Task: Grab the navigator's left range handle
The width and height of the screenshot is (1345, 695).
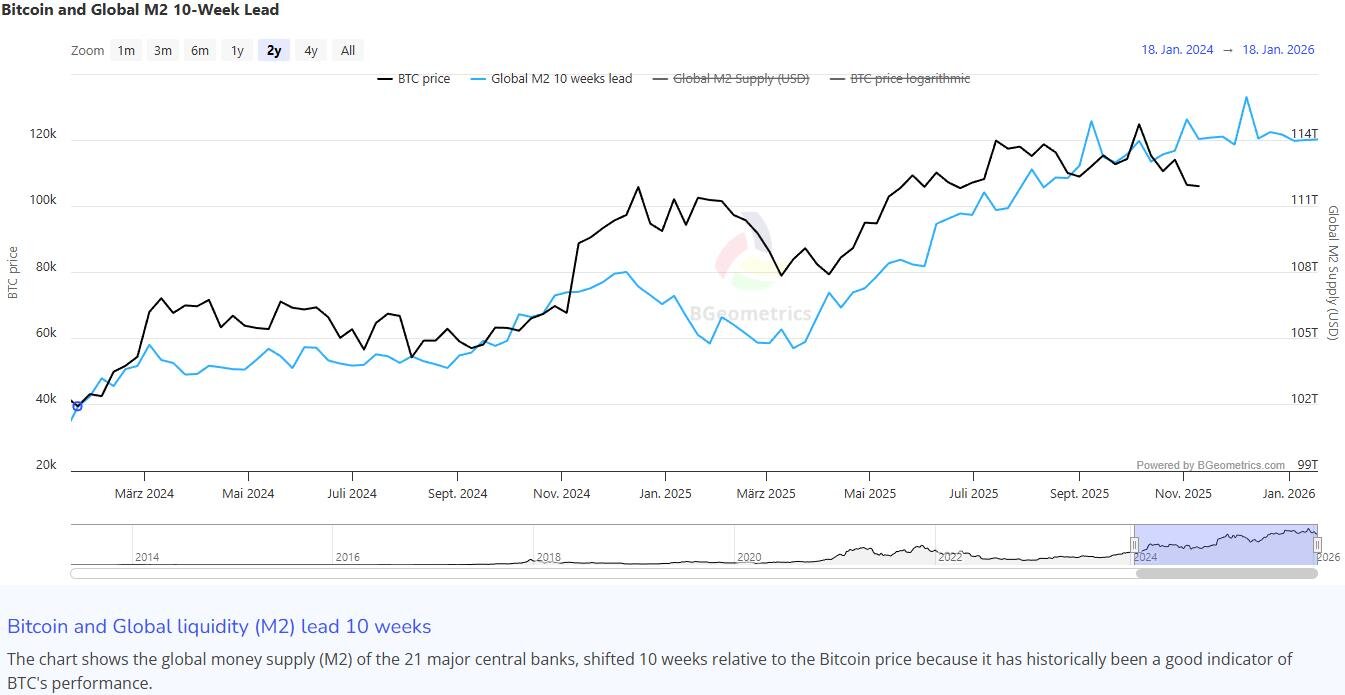Action: [x=1134, y=545]
